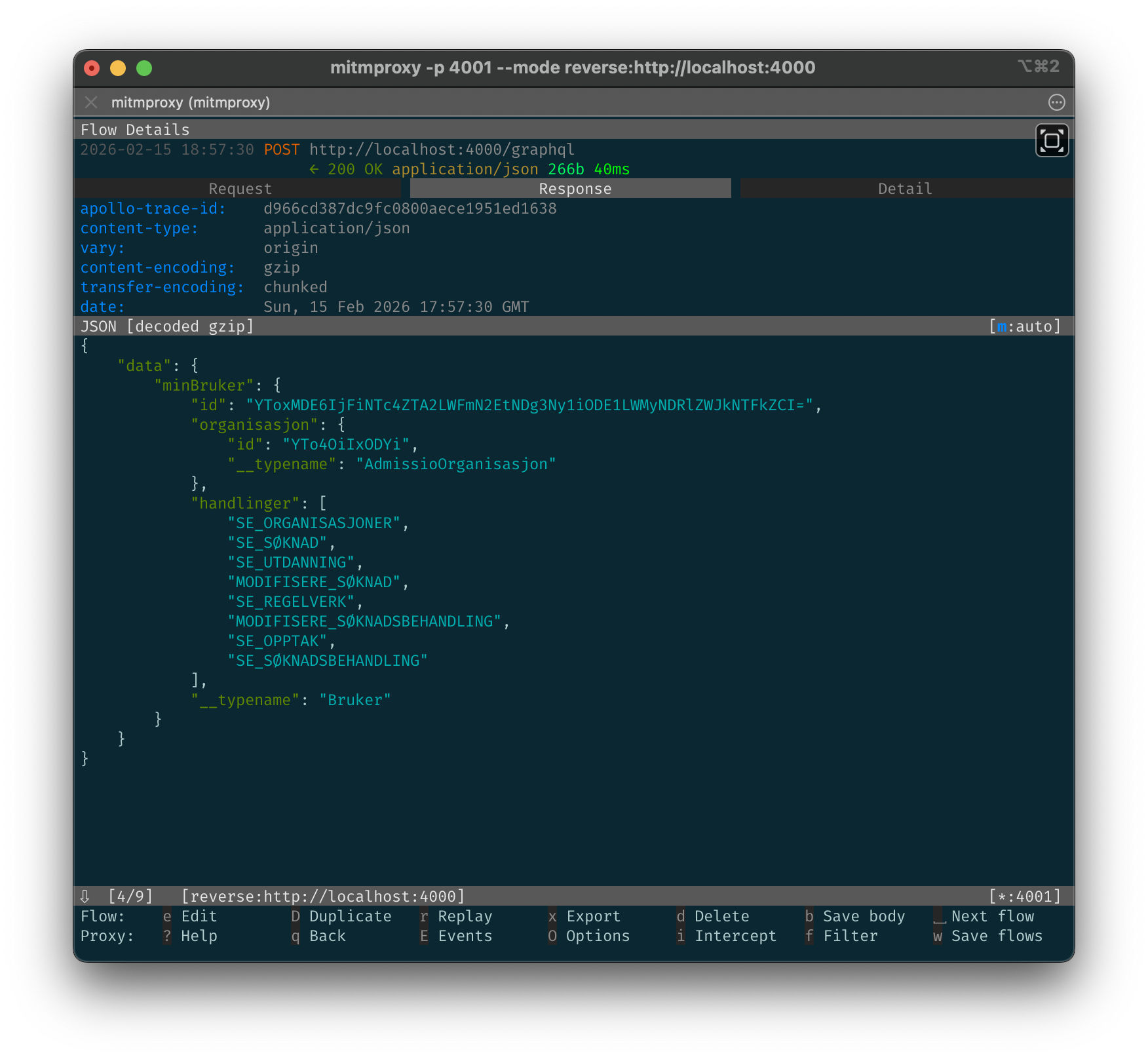Open Options from the Proxy row
This screenshot has width=1148, height=1059.
(597, 936)
